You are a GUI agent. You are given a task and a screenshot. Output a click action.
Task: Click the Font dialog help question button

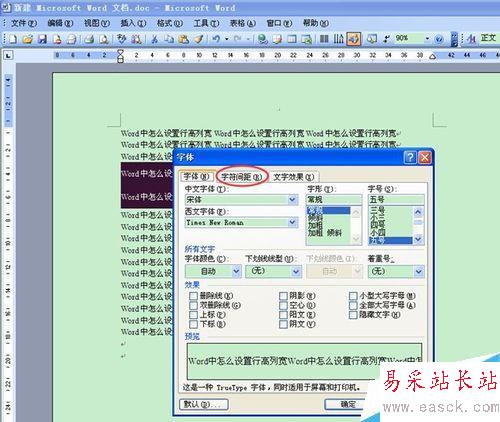[x=410, y=157]
